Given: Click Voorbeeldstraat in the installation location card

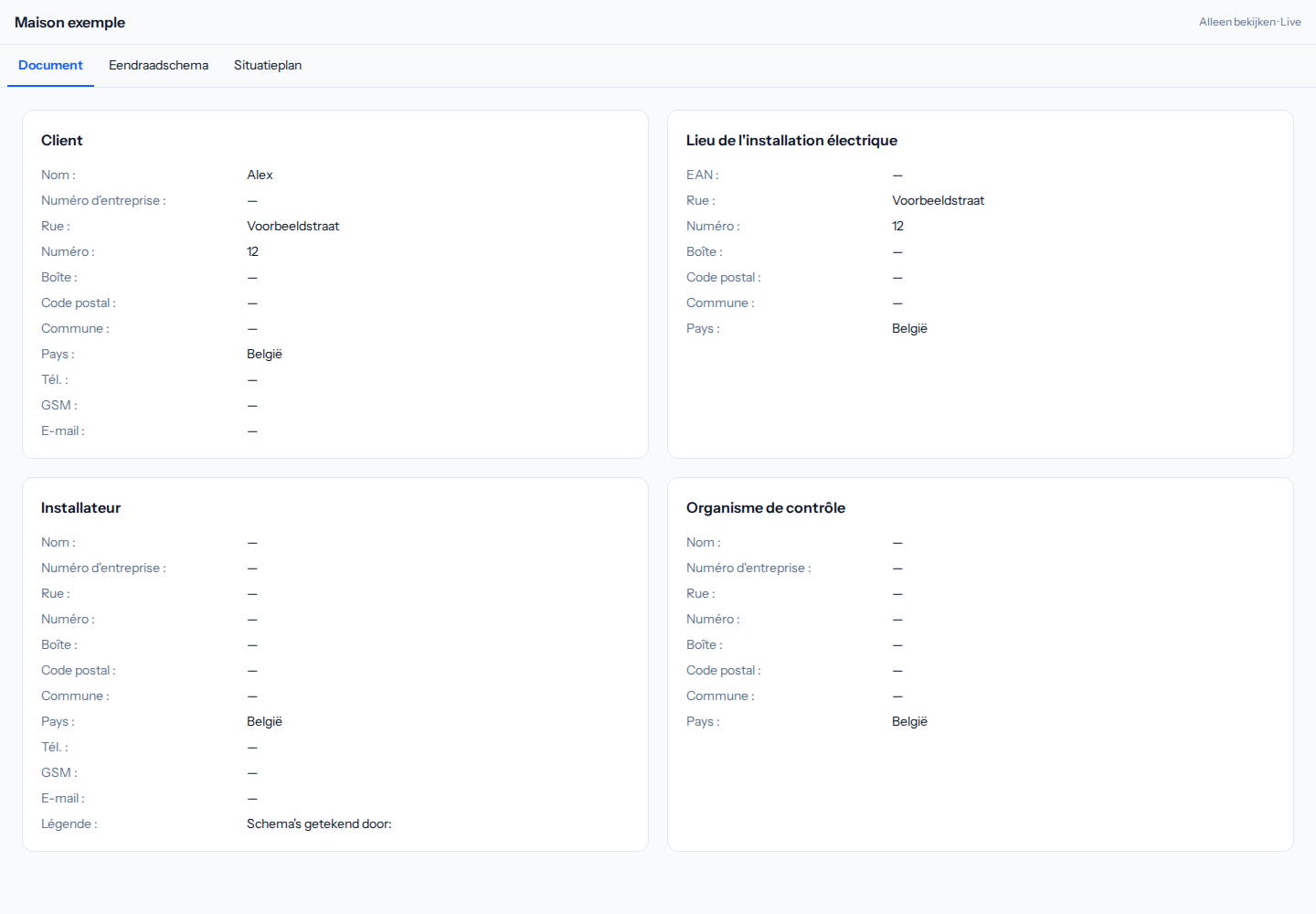Looking at the screenshot, I should tap(938, 200).
